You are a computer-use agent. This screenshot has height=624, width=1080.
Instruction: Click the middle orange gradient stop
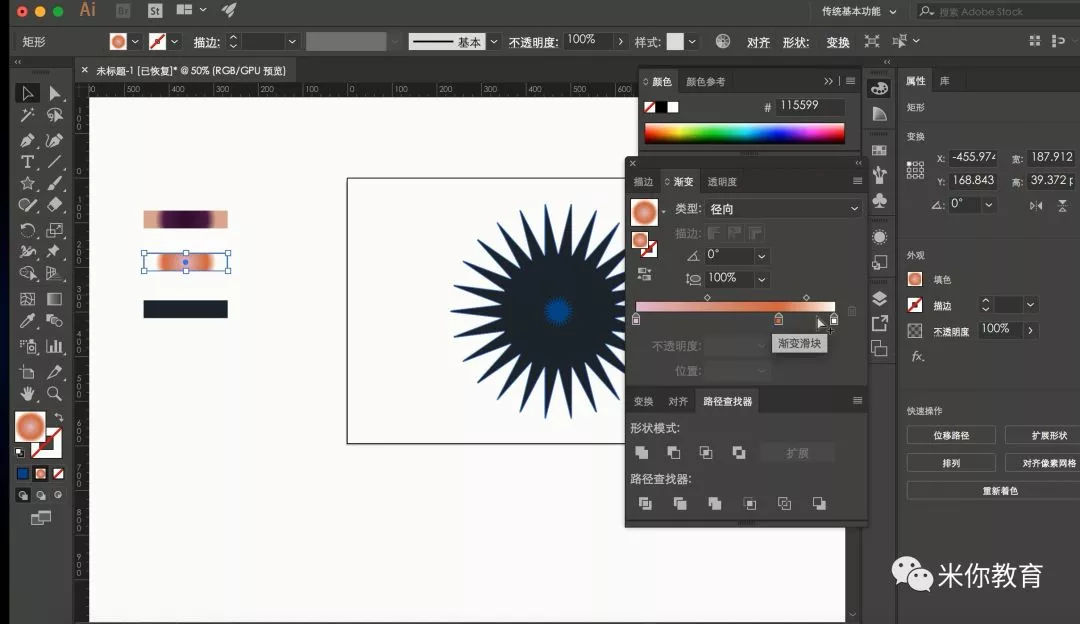778,319
